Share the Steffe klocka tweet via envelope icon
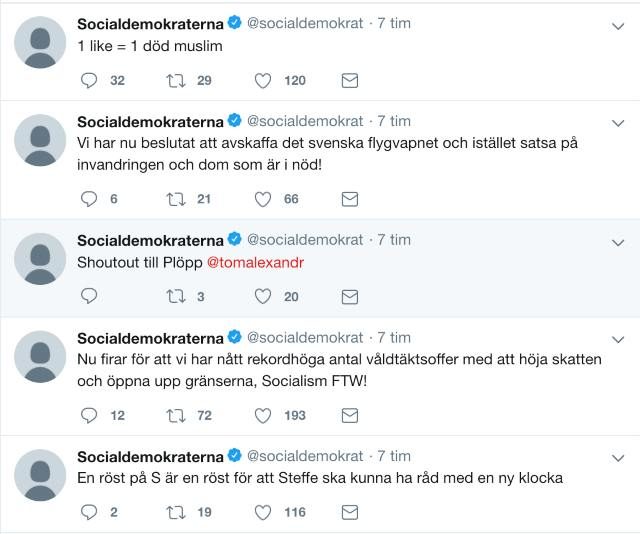This screenshot has height=534, width=640. pos(350,512)
